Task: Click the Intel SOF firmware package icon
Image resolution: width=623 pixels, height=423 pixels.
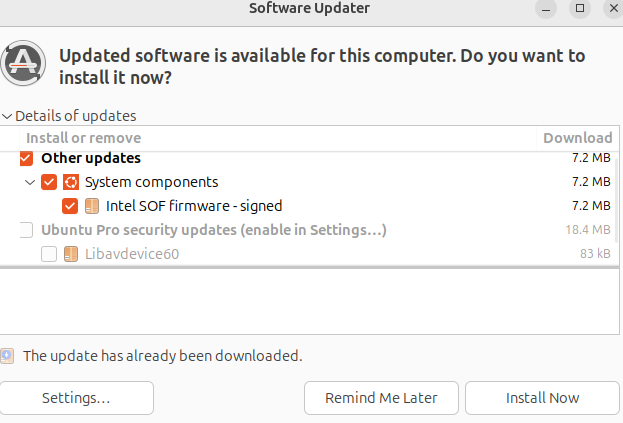Action: (x=92, y=206)
